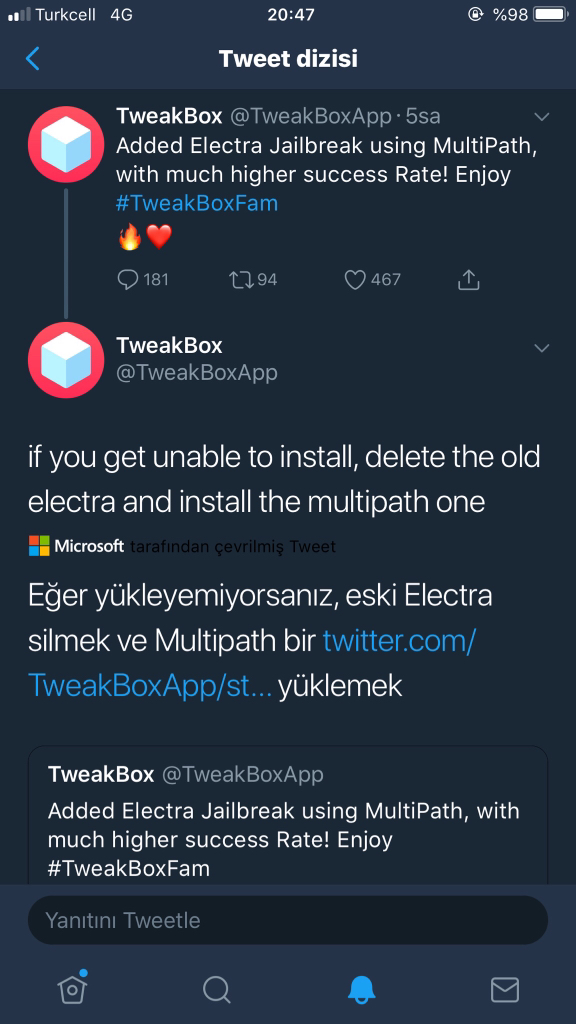Open the search magnifier icon
This screenshot has height=1024, width=576.
(x=216, y=991)
